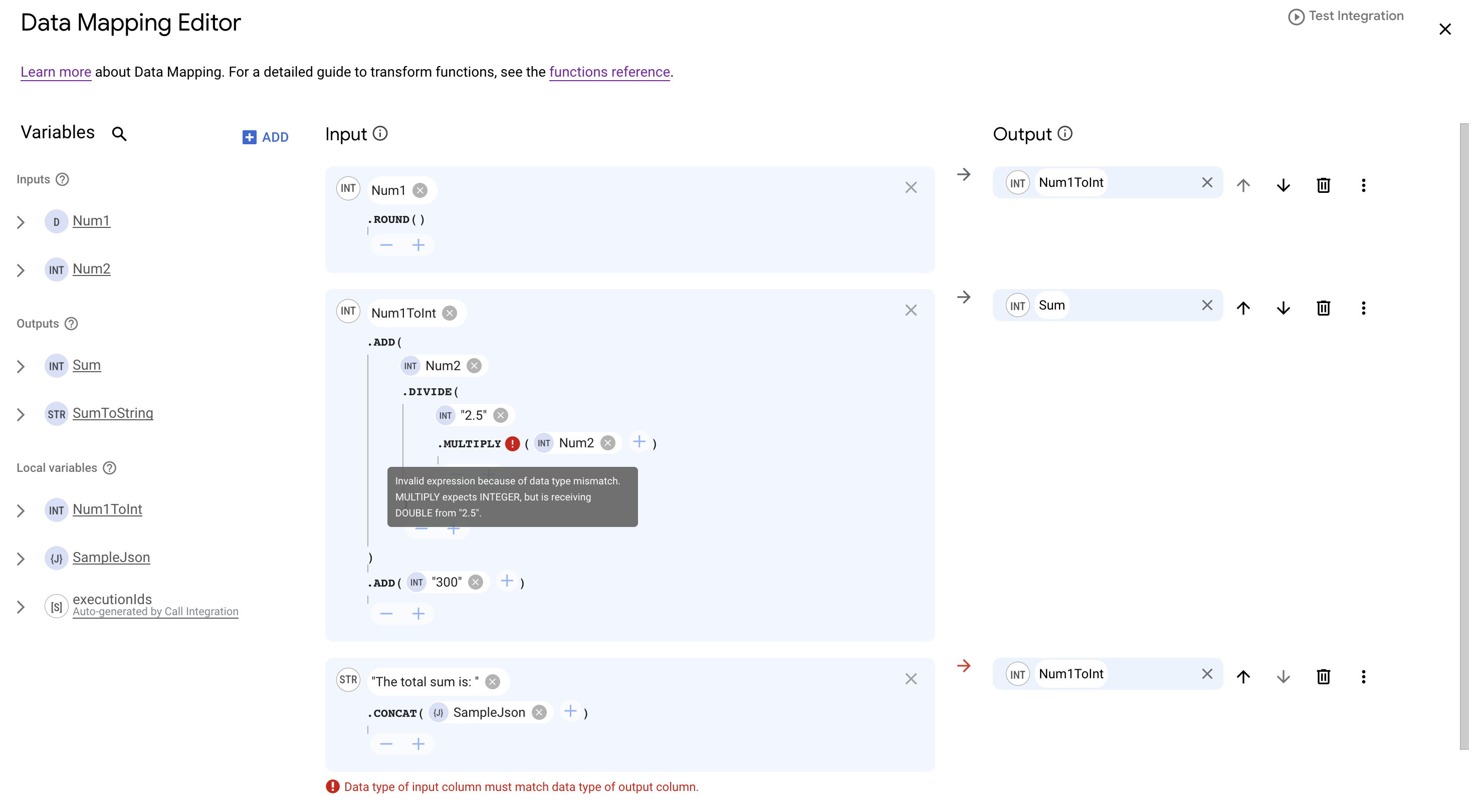This screenshot has height=812, width=1483.
Task: Click the delete icon for Sum output
Action: click(x=1323, y=308)
